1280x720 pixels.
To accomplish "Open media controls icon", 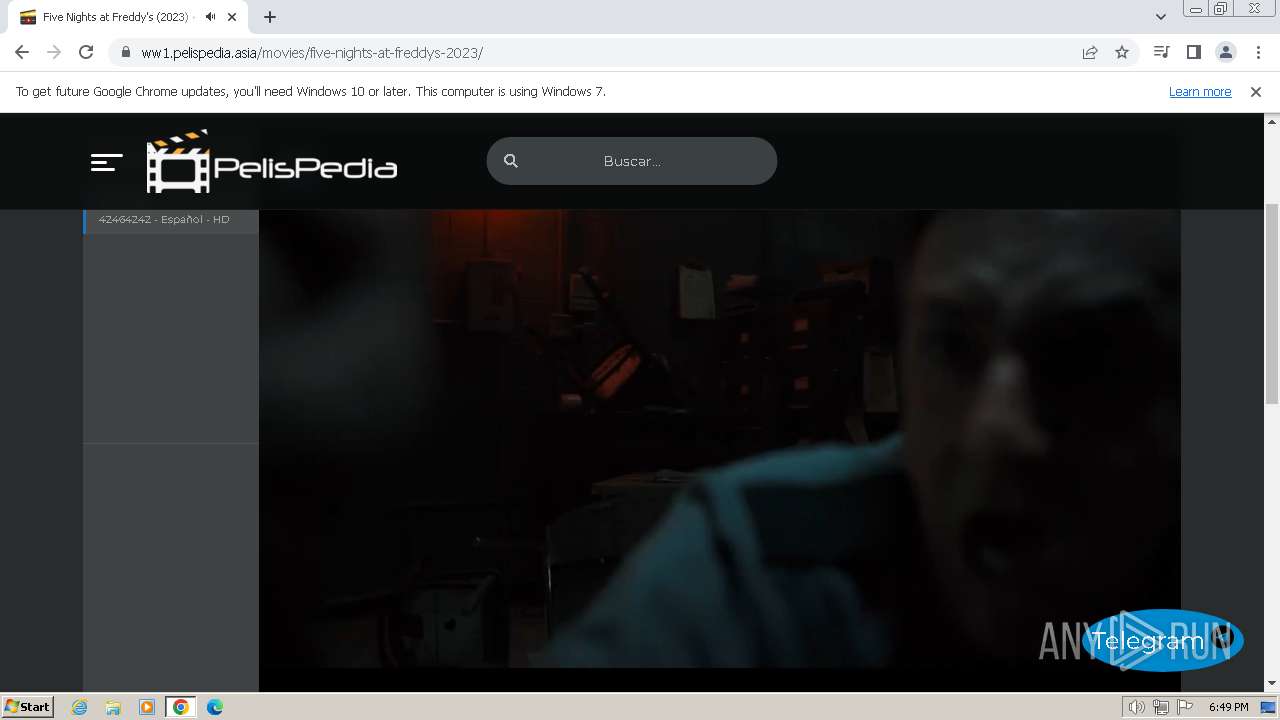I will pyautogui.click(x=1161, y=52).
